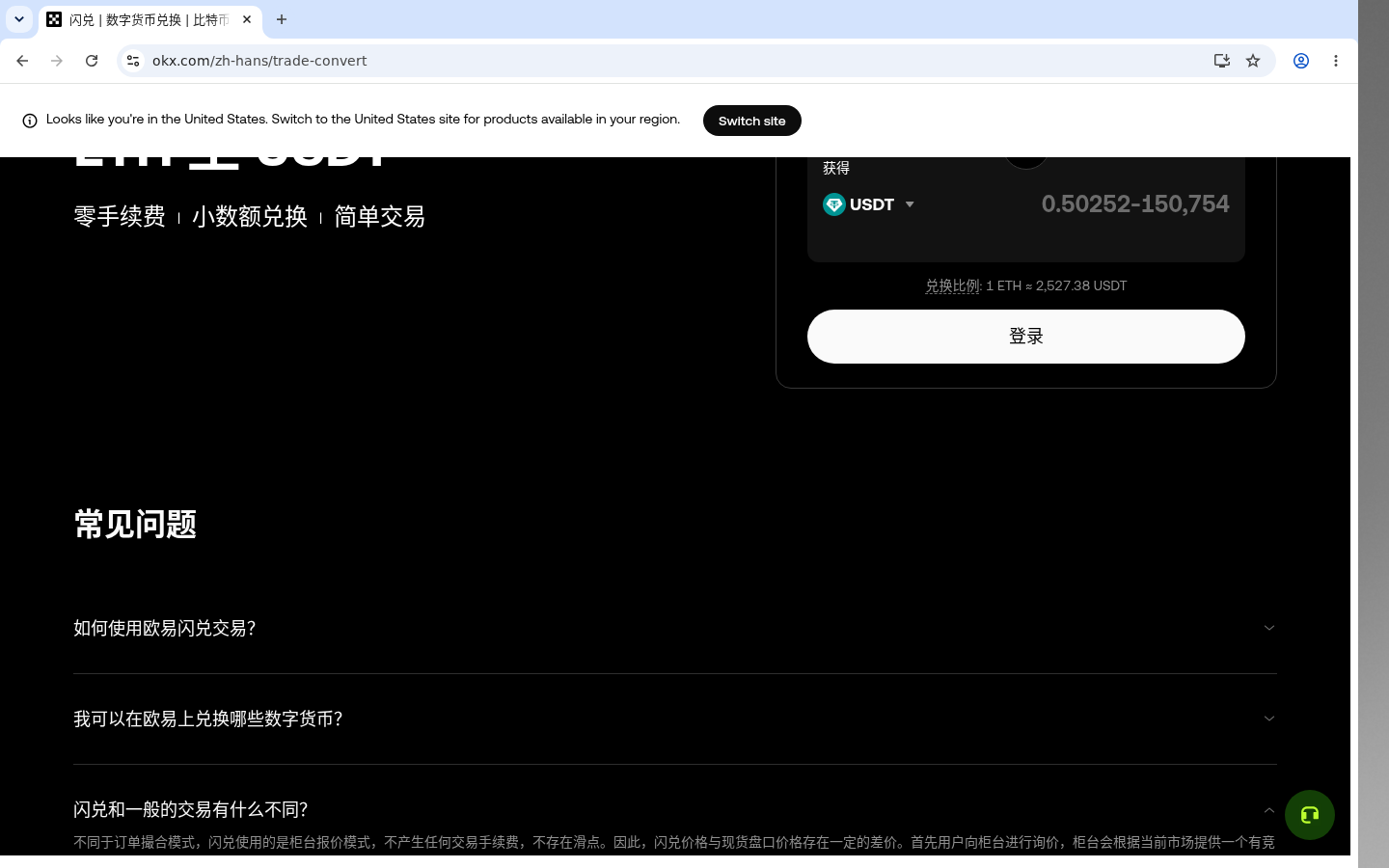Click the 零手续费 text
1389x868 pixels.
pyautogui.click(x=120, y=217)
